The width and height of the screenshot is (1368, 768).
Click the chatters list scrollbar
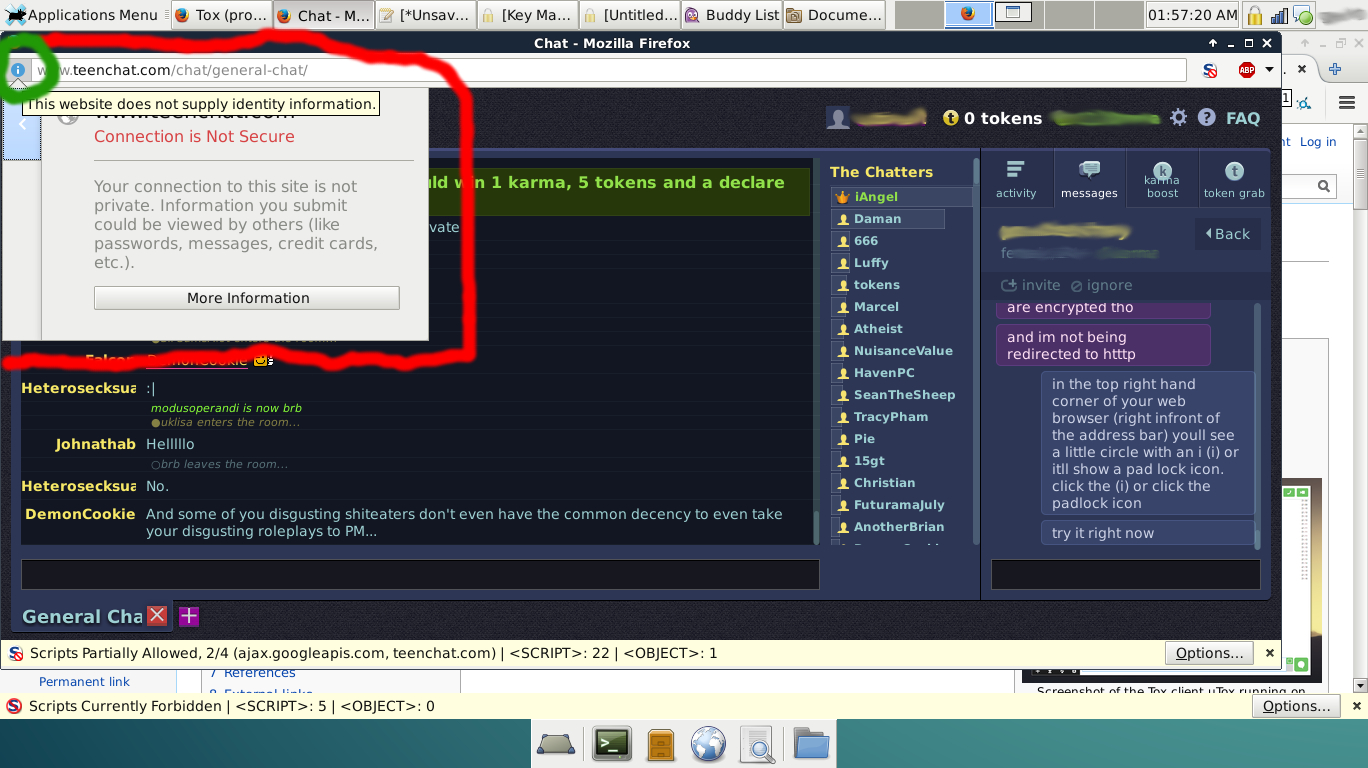pos(976,350)
